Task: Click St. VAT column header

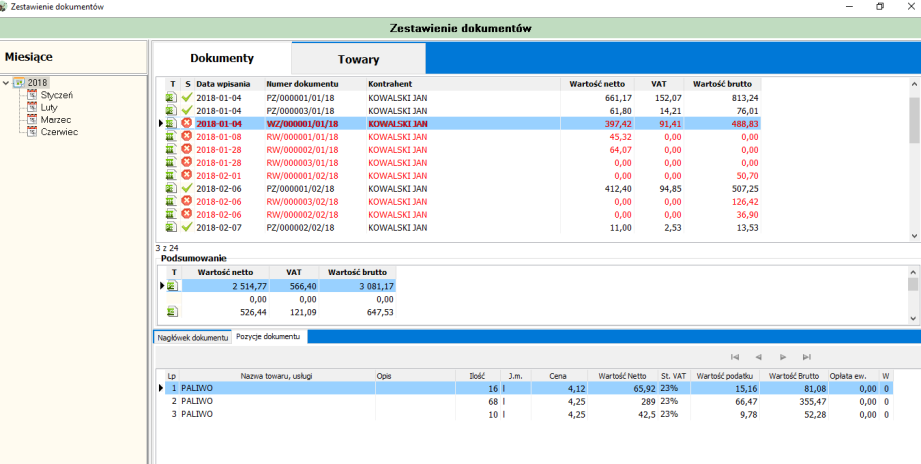Action: point(673,375)
